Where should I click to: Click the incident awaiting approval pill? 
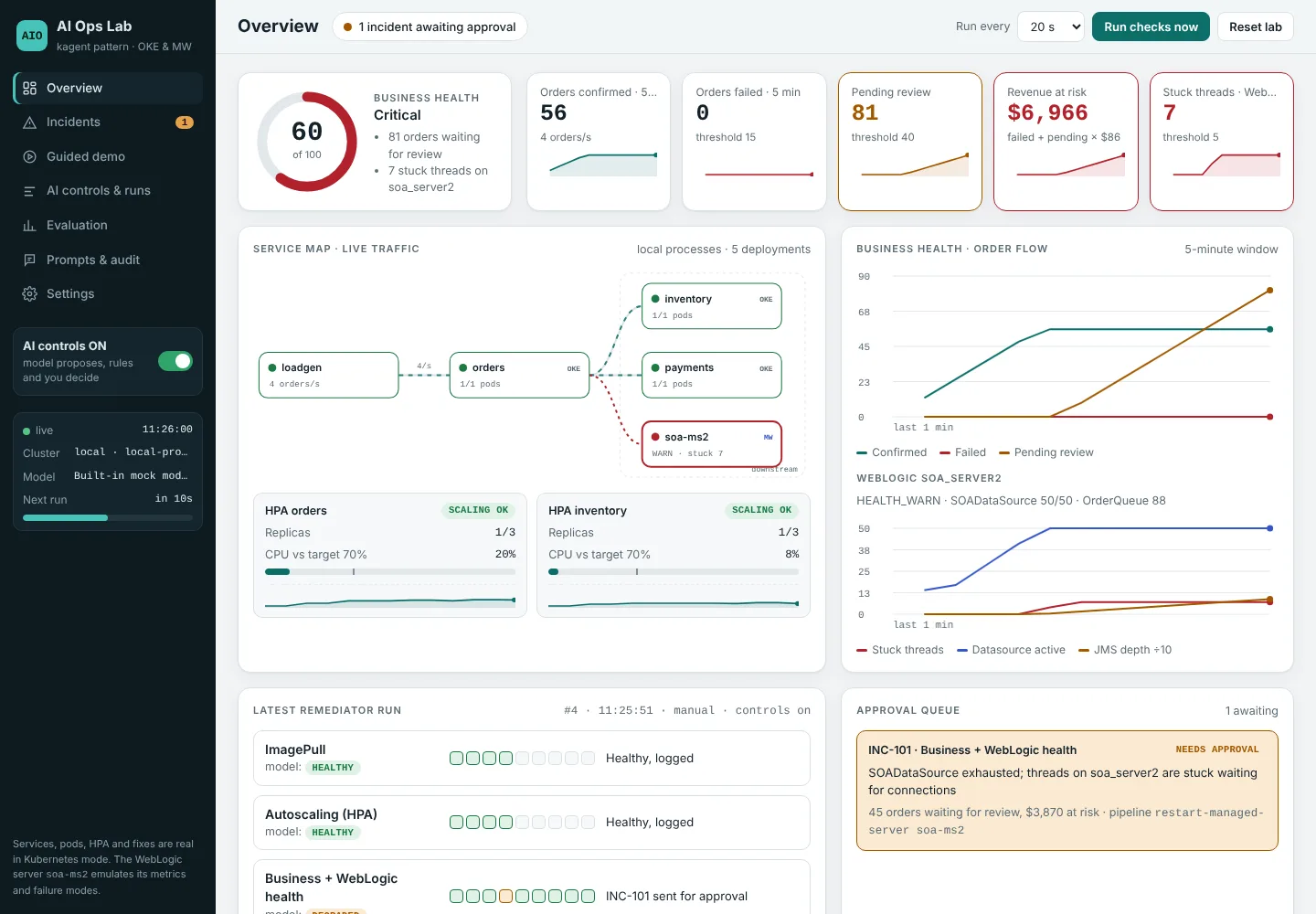click(430, 27)
